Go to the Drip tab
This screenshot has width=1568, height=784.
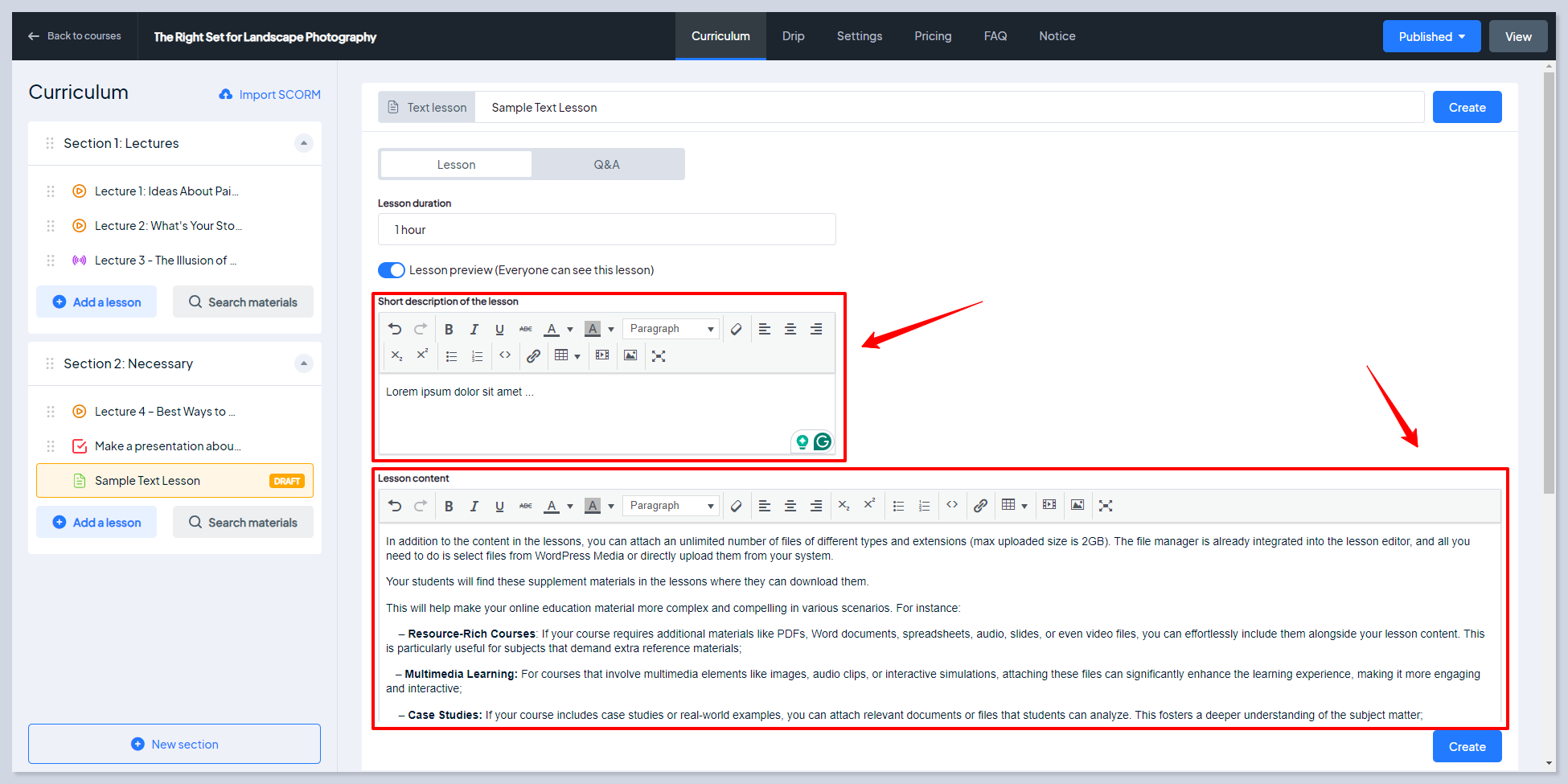(x=793, y=36)
